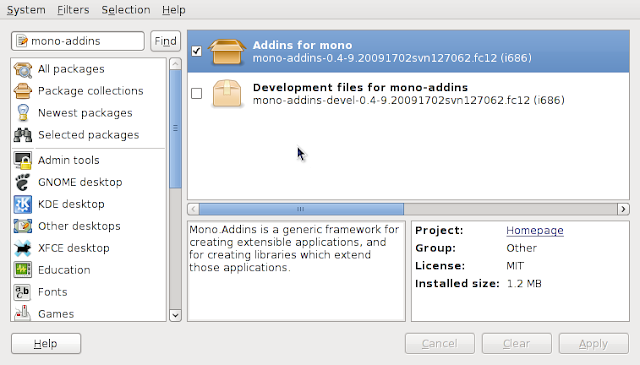This screenshot has width=640, height=365.
Task: Click the category list vertical scrollbar thumb
Action: (x=175, y=129)
